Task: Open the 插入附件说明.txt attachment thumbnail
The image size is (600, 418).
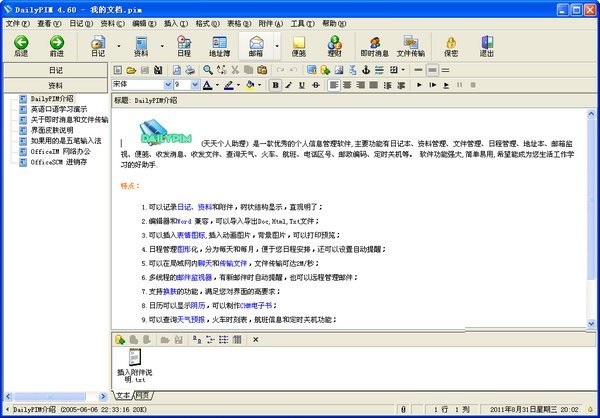Action: [x=135, y=365]
